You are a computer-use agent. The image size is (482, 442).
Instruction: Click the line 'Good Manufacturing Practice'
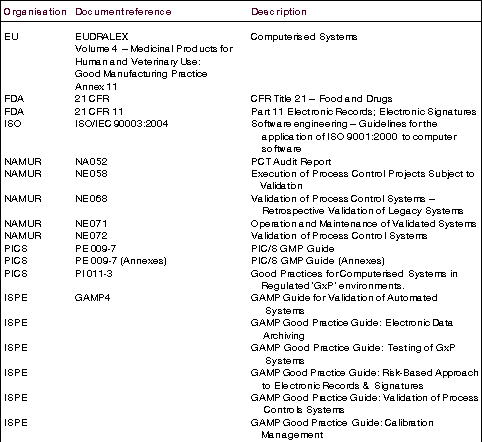(141, 74)
